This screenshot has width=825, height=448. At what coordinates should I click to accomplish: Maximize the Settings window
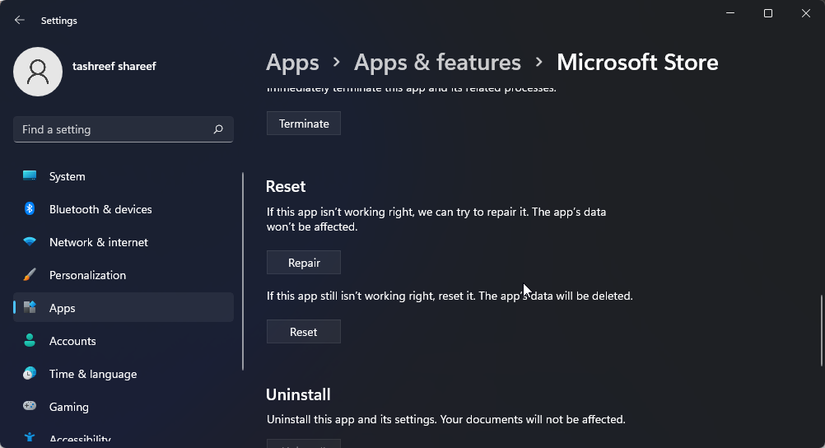point(768,13)
